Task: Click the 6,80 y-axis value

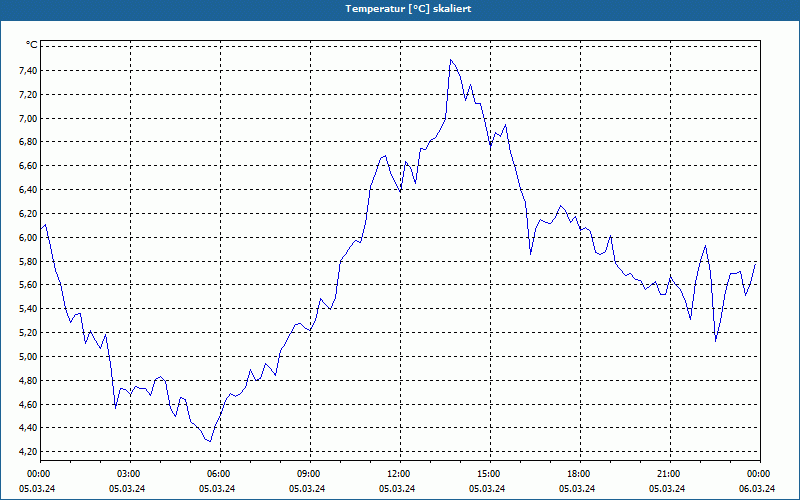Action: coord(28,142)
